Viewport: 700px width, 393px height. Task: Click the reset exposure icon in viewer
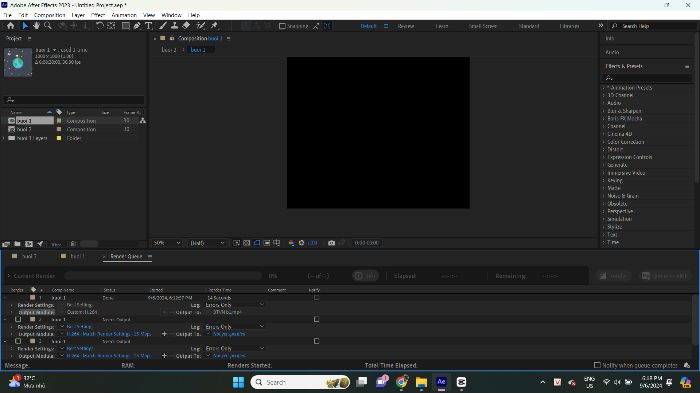click(301, 243)
